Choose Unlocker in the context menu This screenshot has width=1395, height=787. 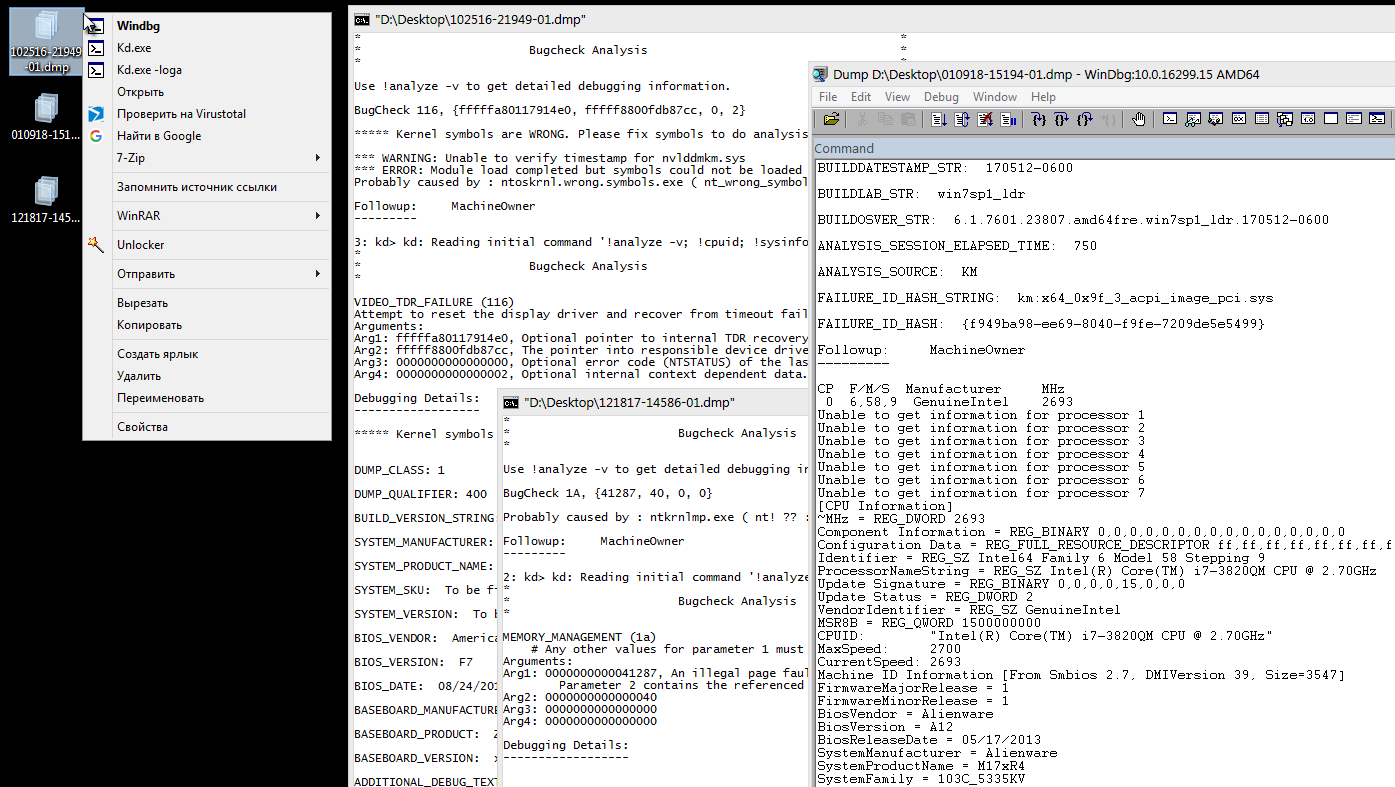[207, 245]
